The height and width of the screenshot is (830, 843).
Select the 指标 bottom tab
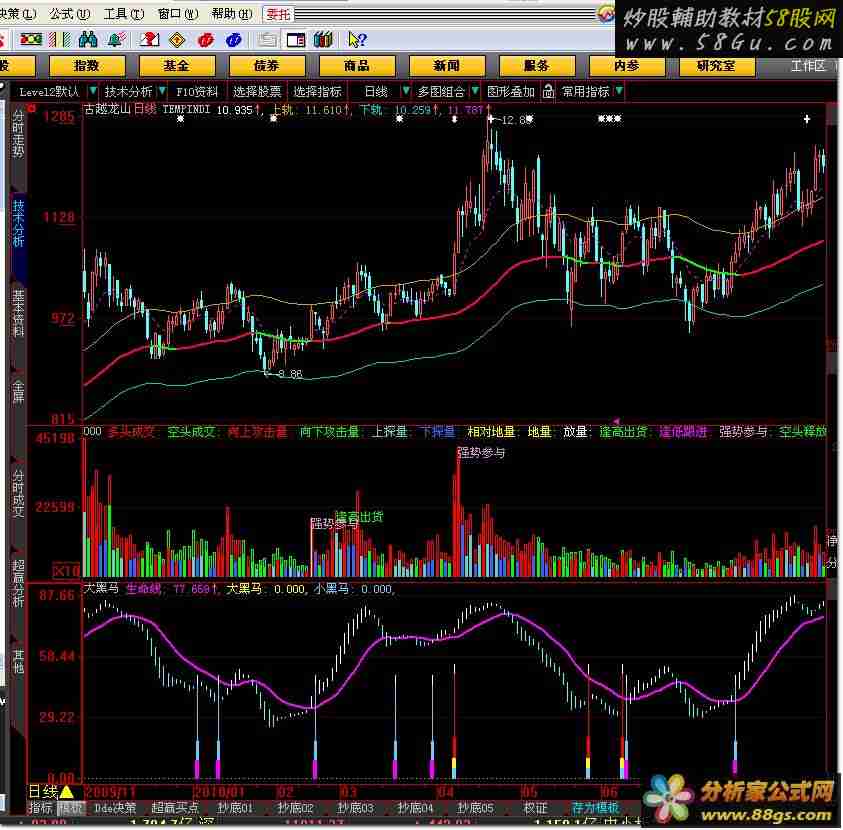point(41,807)
